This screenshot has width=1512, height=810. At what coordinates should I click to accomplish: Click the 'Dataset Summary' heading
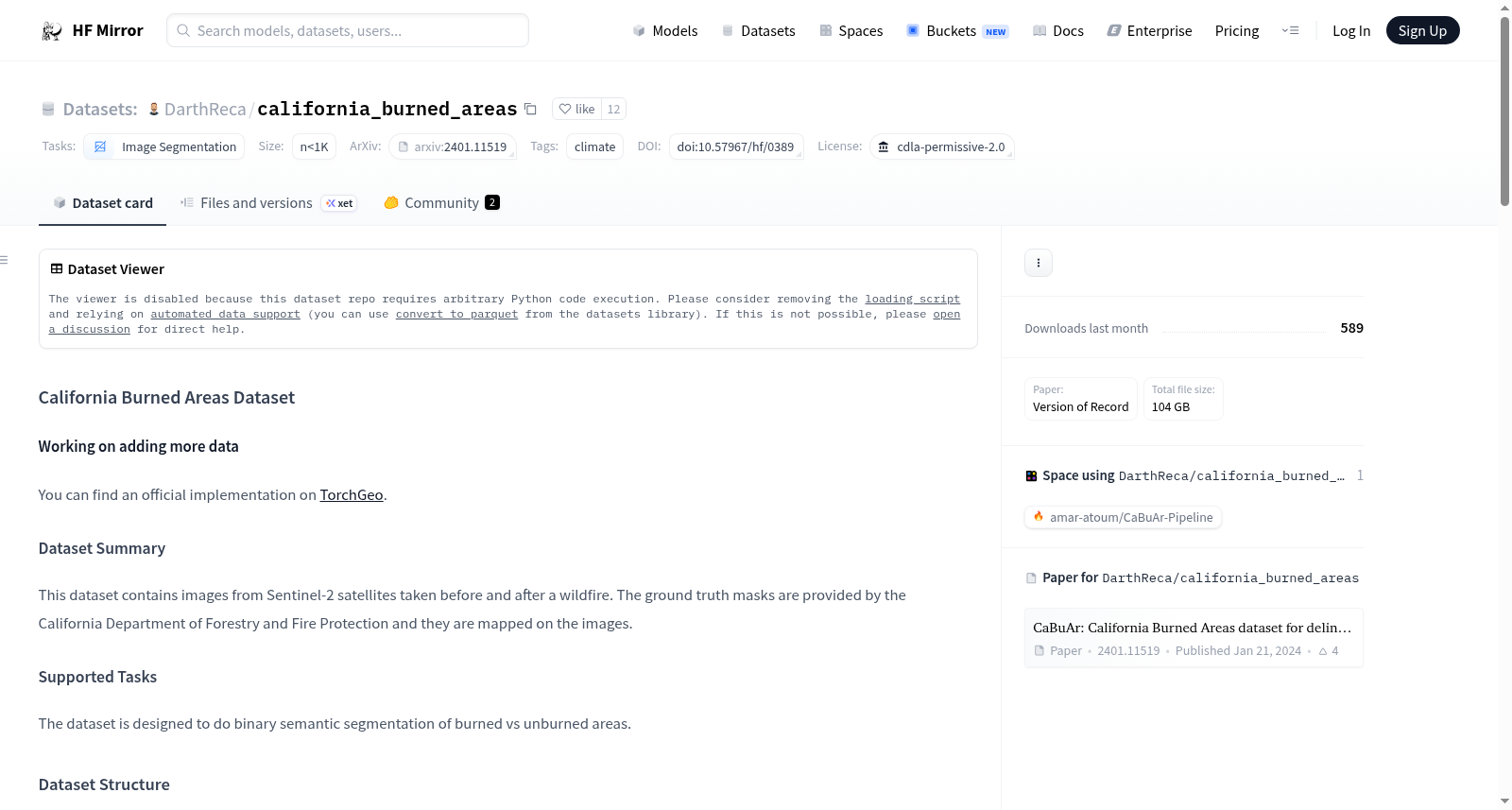point(102,548)
